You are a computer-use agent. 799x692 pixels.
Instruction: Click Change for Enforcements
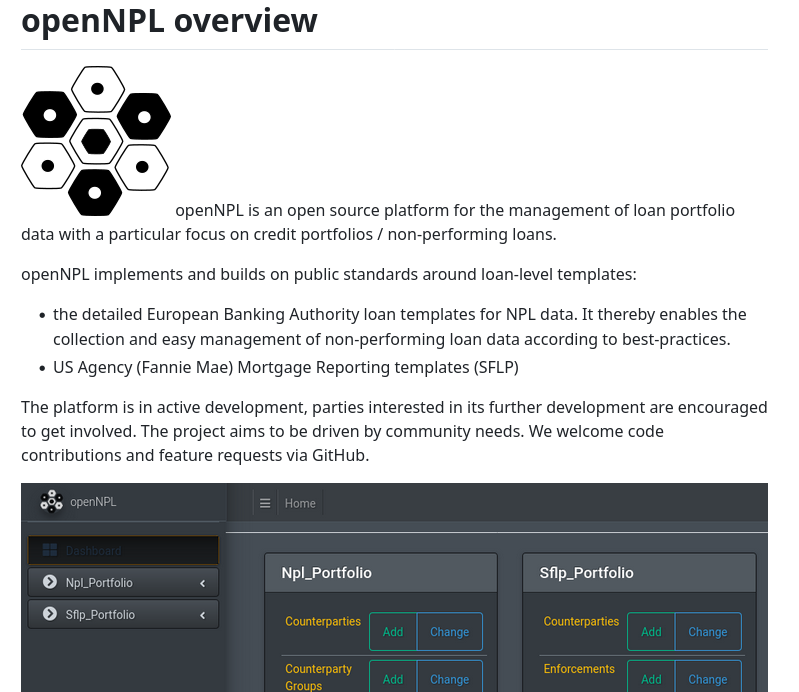point(708,678)
